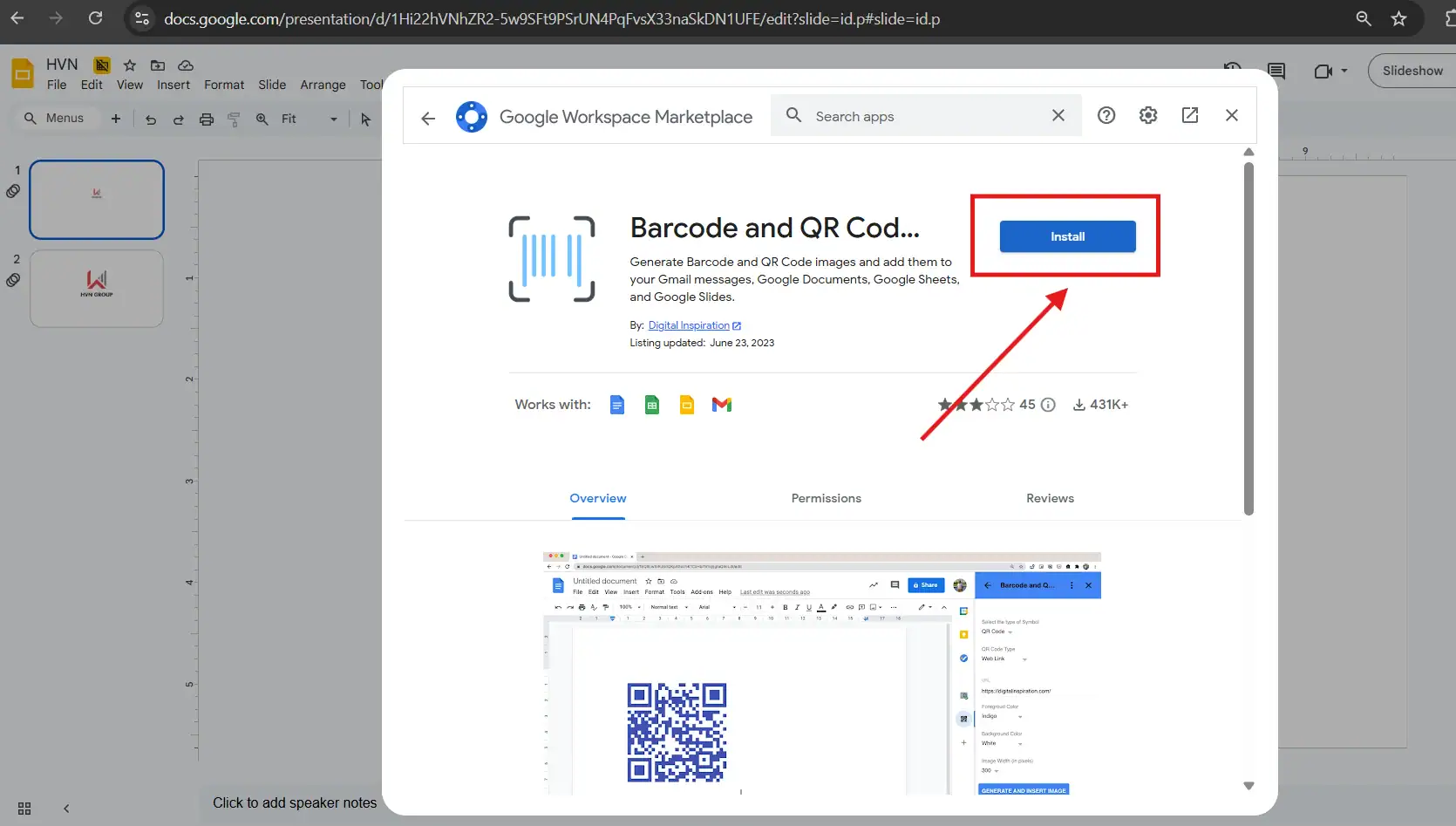This screenshot has width=1456, height=826.
Task: Bookmark this page with star icon
Action: 1398,18
